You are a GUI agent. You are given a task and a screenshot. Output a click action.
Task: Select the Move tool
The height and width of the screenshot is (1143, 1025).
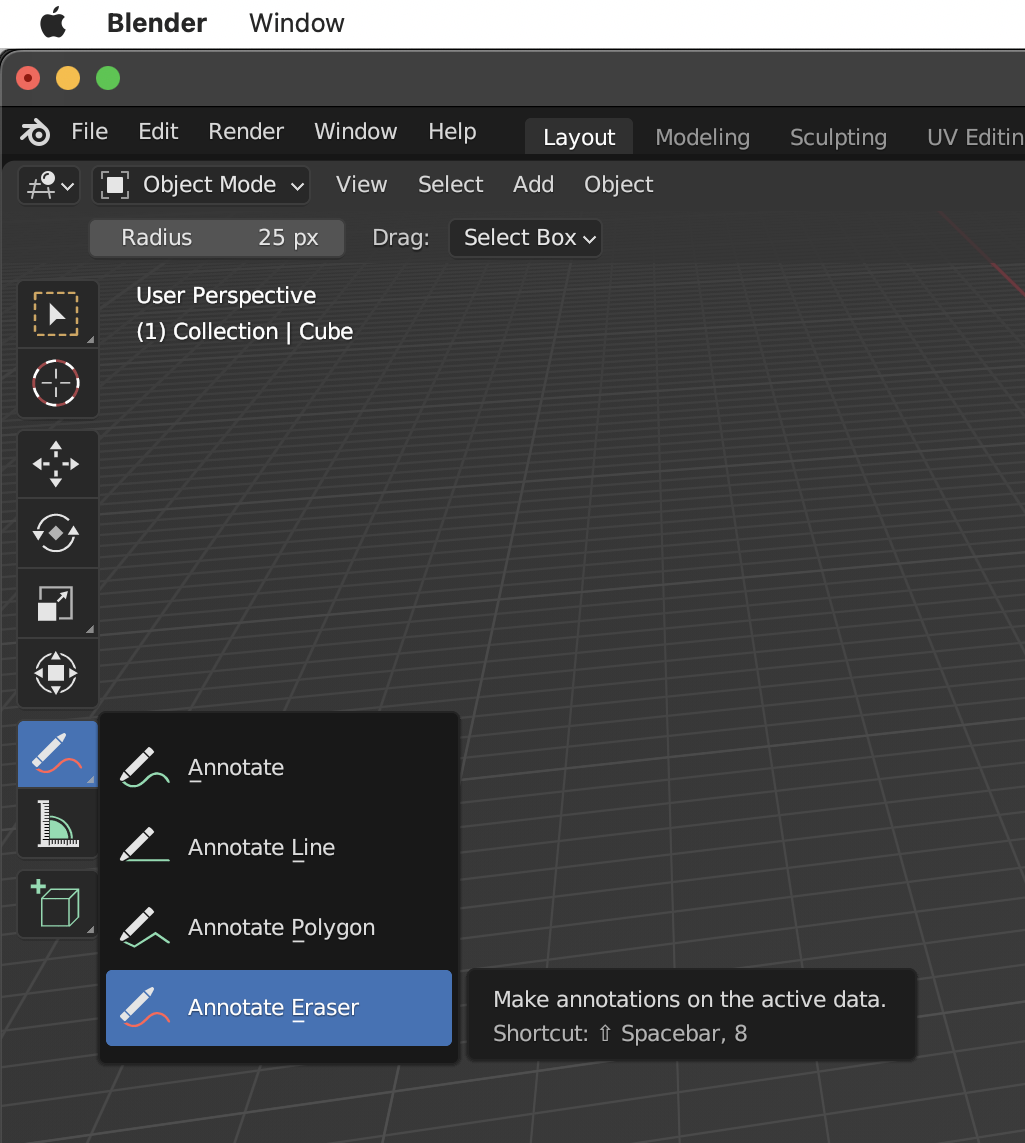57,464
